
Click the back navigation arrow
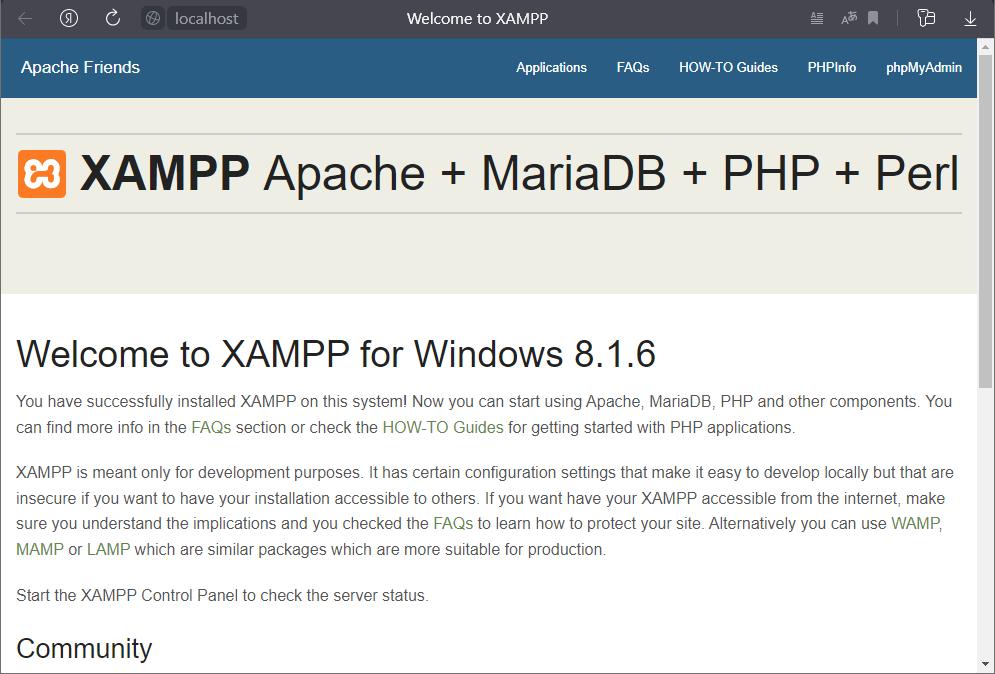click(x=24, y=18)
